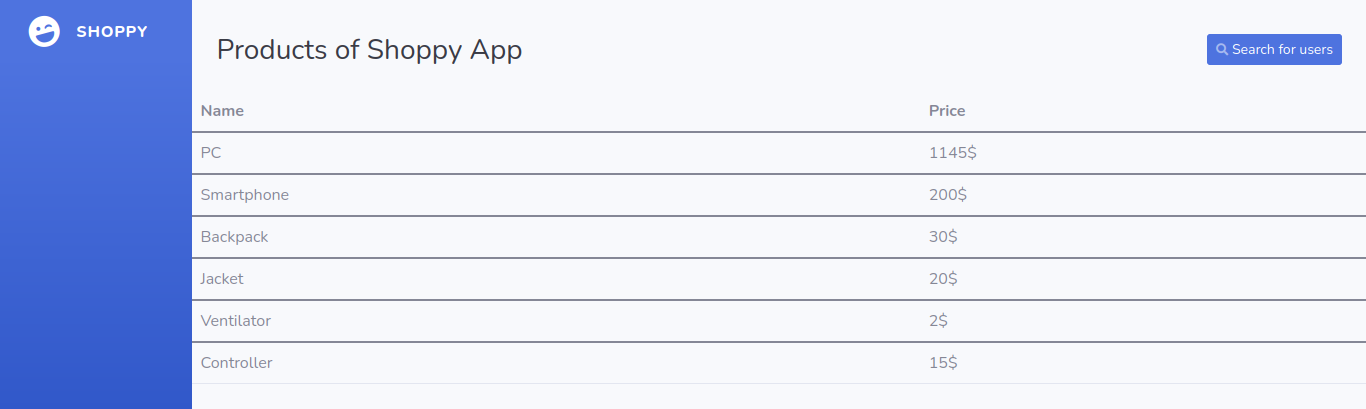The image size is (1366, 409).
Task: Click the 1145$ price cell
Action: 953,153
